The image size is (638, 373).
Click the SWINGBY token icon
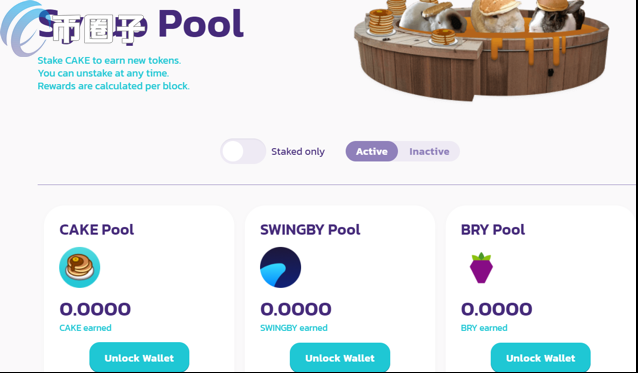pyautogui.click(x=280, y=267)
